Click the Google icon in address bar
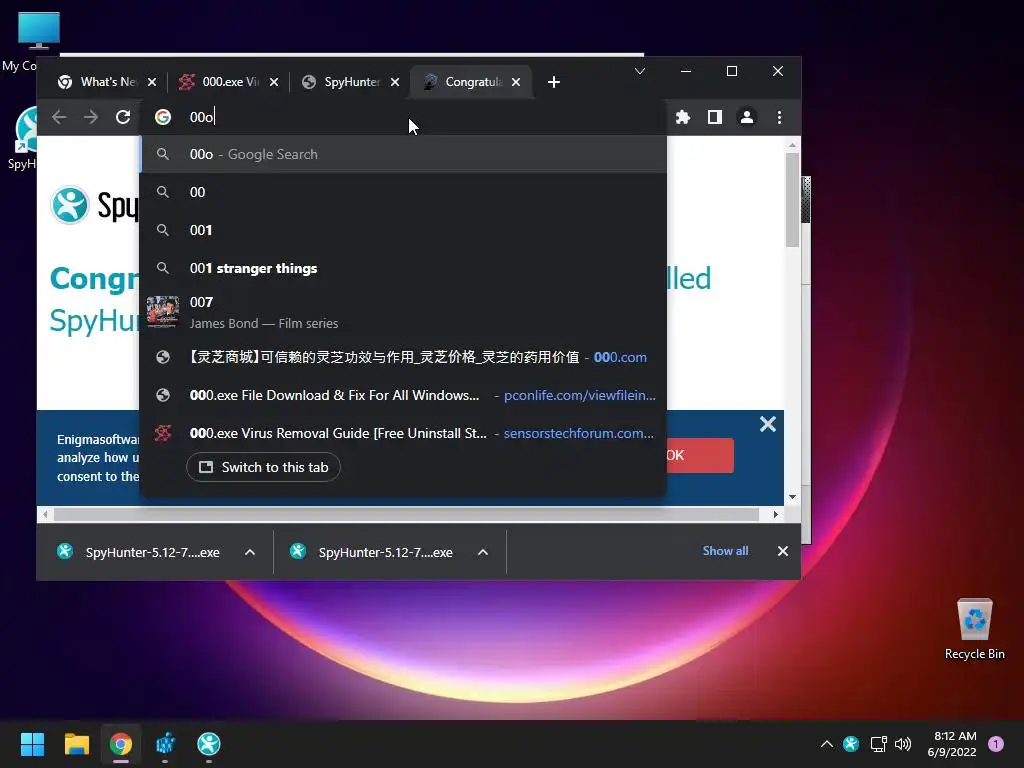 [x=163, y=117]
